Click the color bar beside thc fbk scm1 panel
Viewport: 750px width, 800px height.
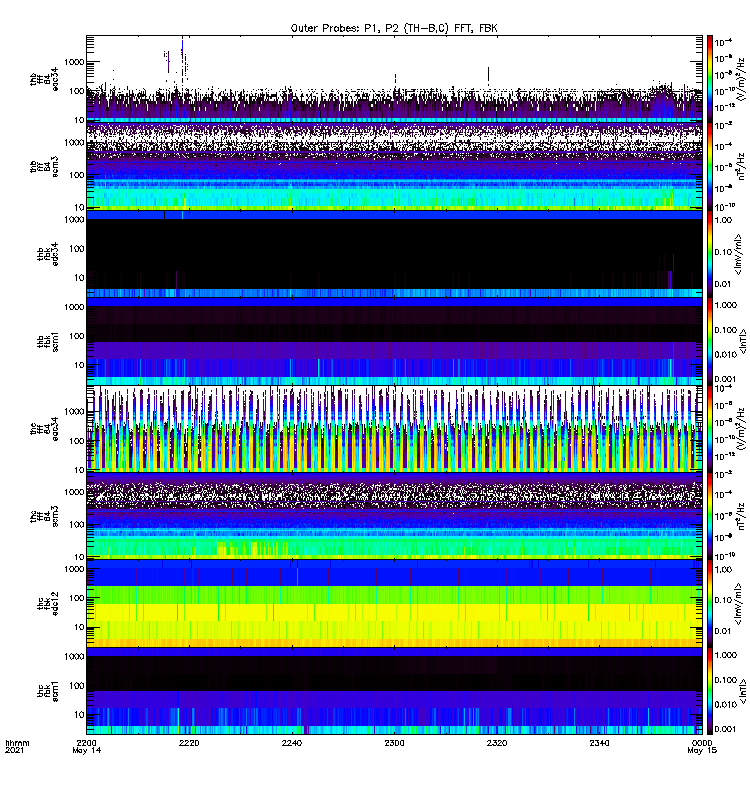coord(710,691)
